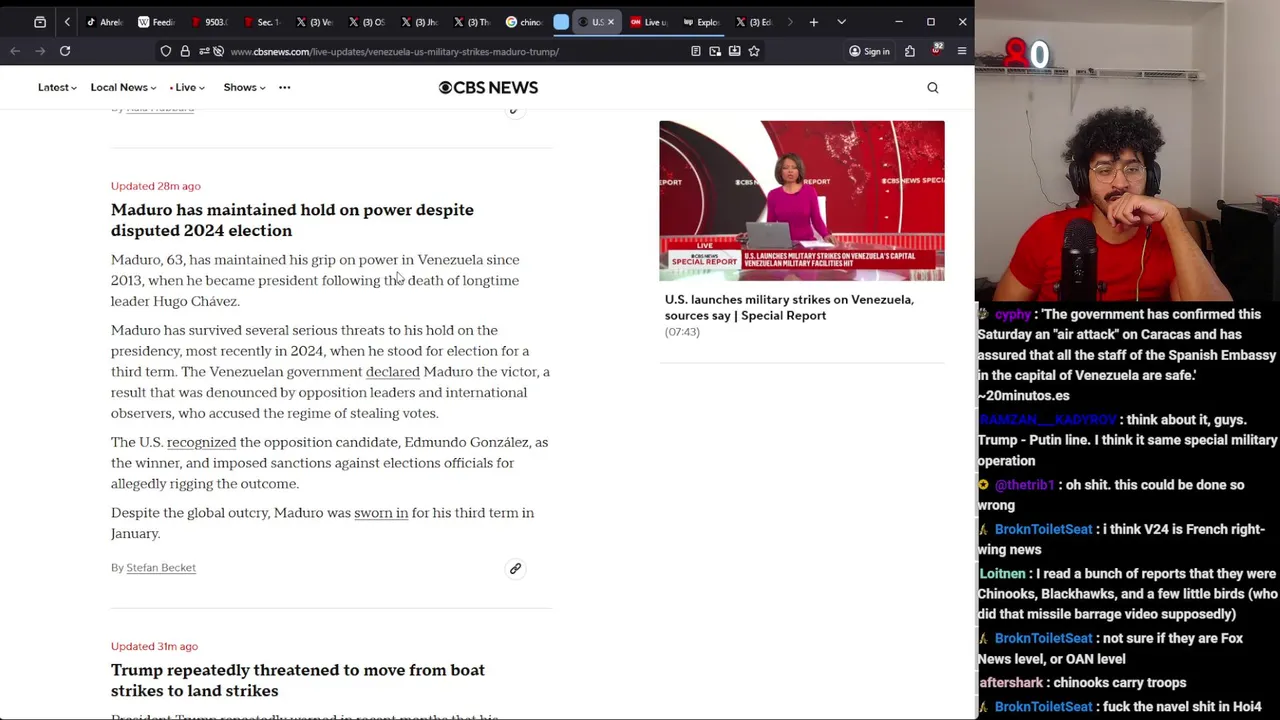This screenshot has width=1280, height=720.
Task: Open Firefox View tab manager icon
Action: coord(40,22)
